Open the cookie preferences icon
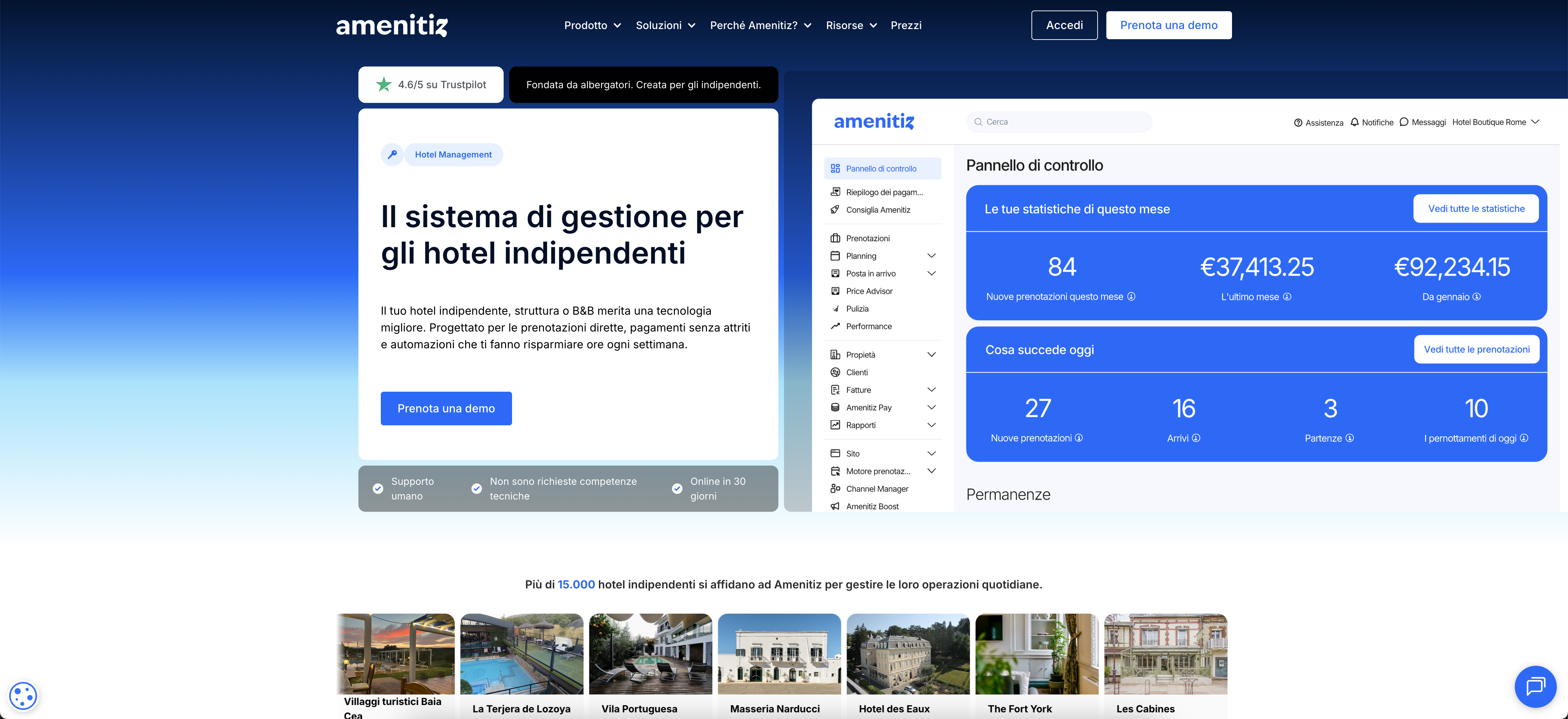 click(x=23, y=695)
